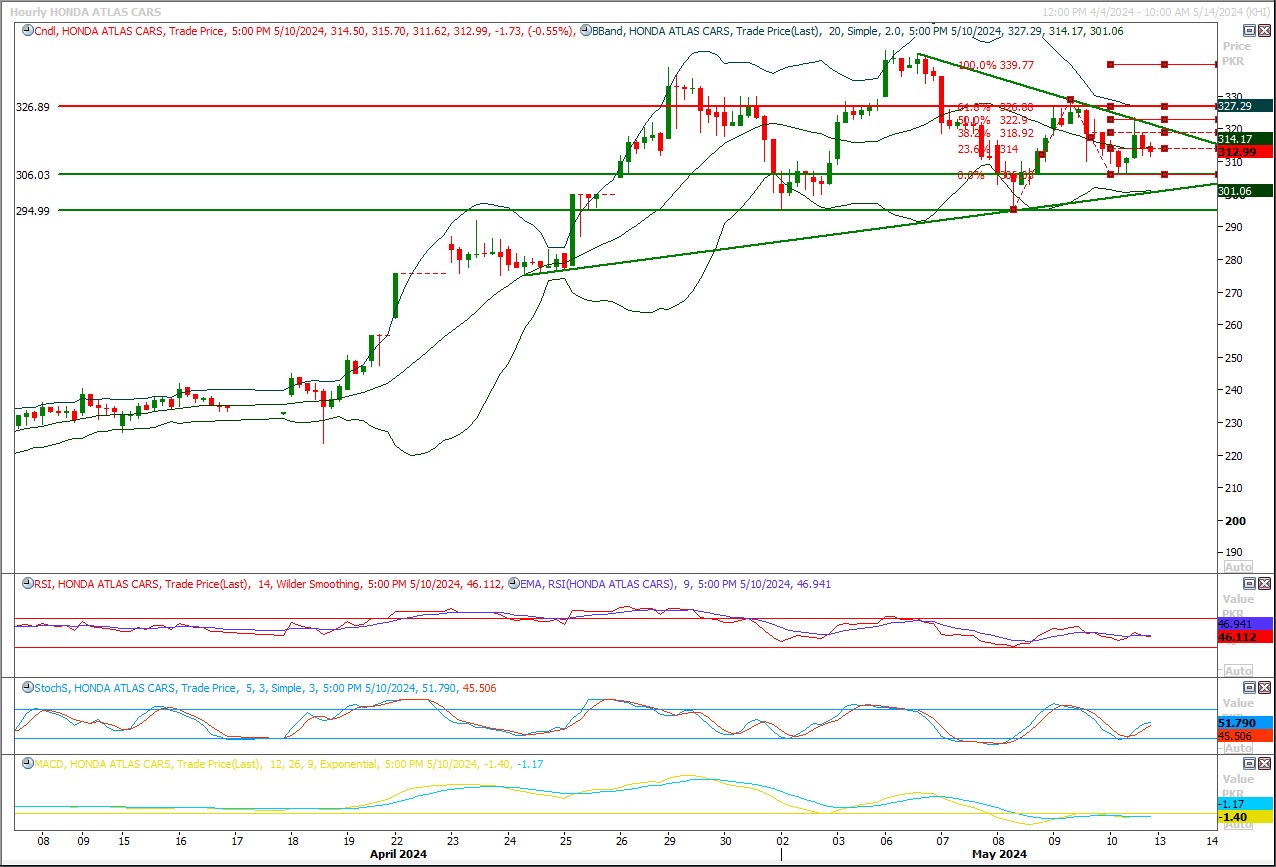Minimize the StochS indicator panel
The height and width of the screenshot is (867, 1276).
coord(1250,687)
